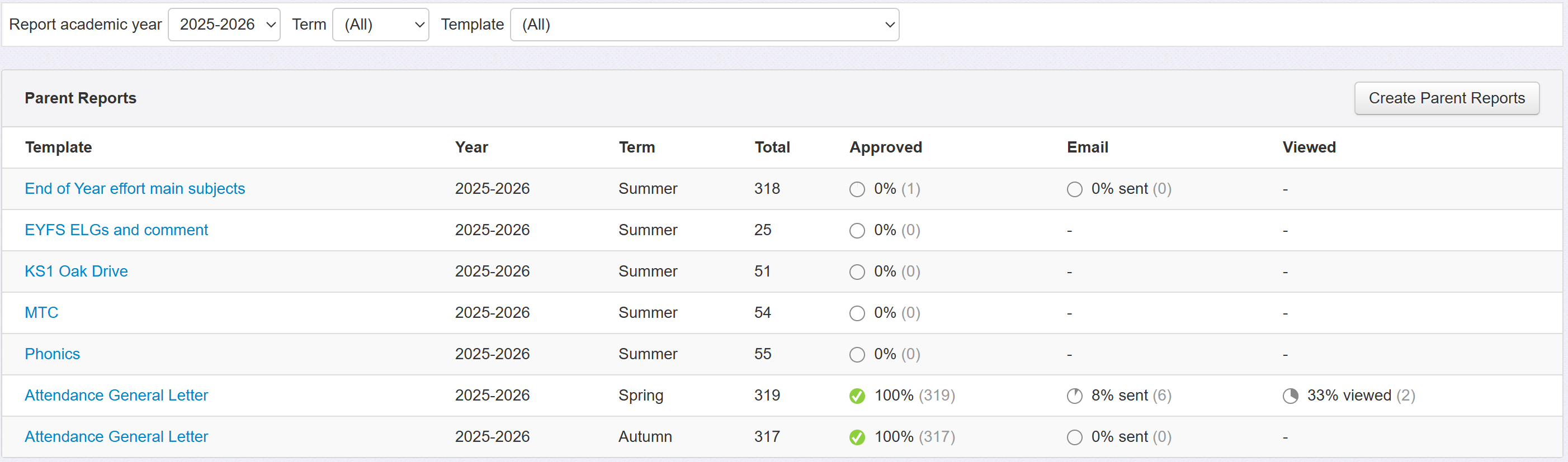Image resolution: width=1568 pixels, height=462 pixels.
Task: Open the Phonics report template
Action: (x=53, y=354)
